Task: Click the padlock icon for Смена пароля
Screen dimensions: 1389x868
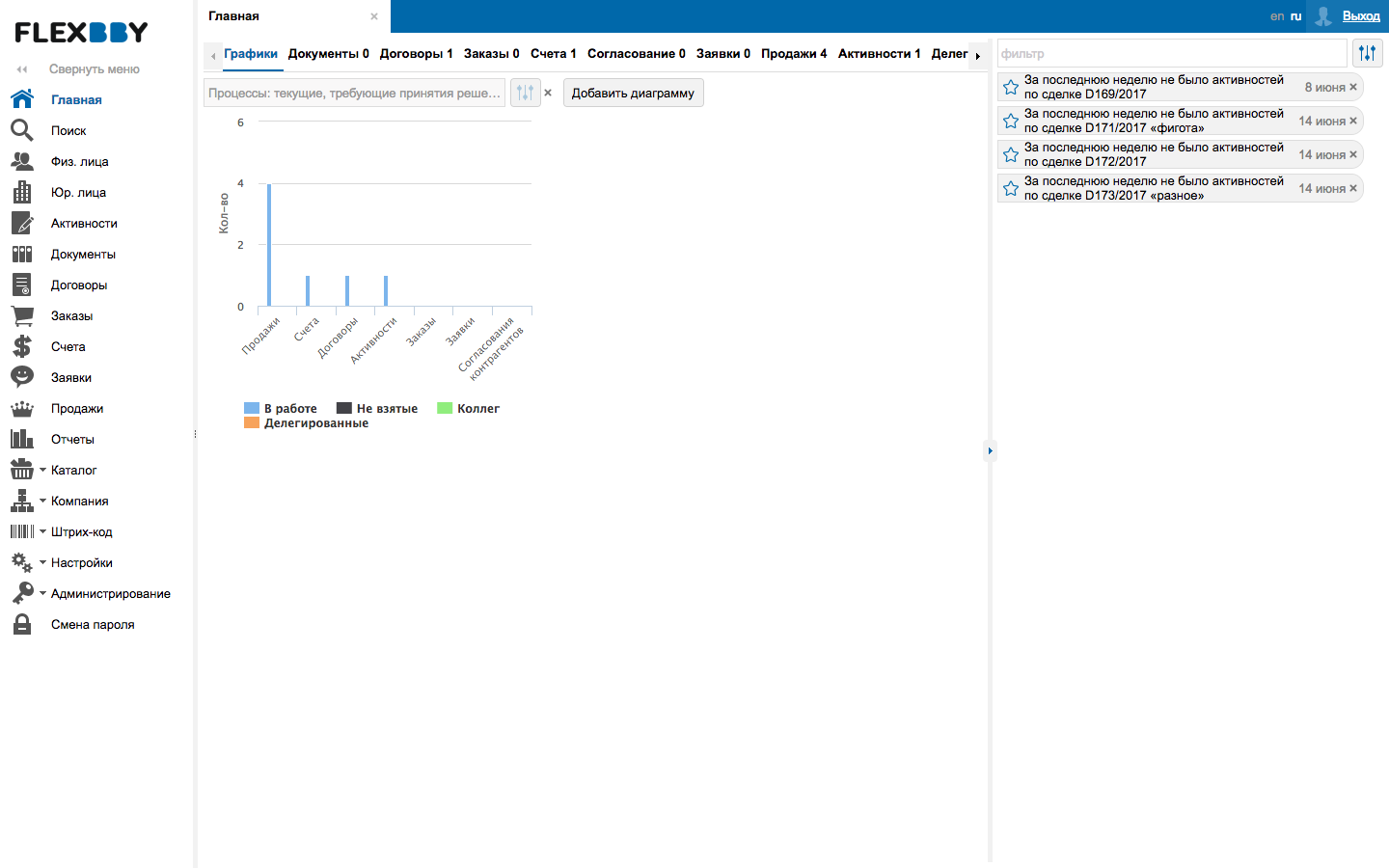Action: (21, 624)
